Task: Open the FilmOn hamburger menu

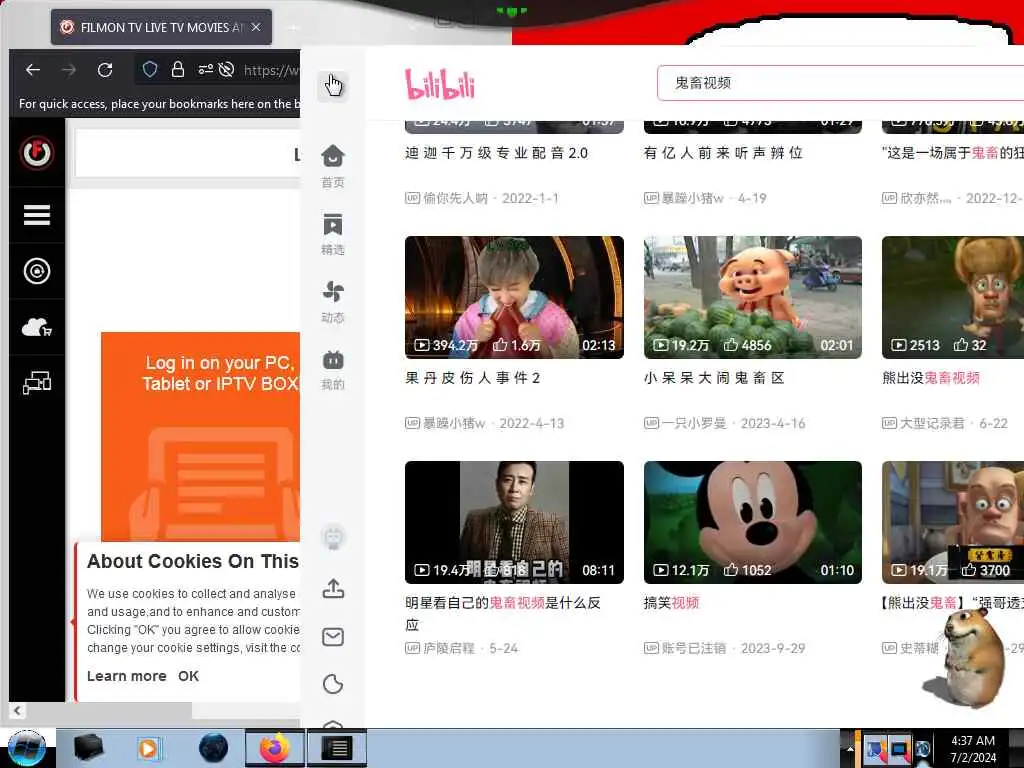Action: [37, 215]
